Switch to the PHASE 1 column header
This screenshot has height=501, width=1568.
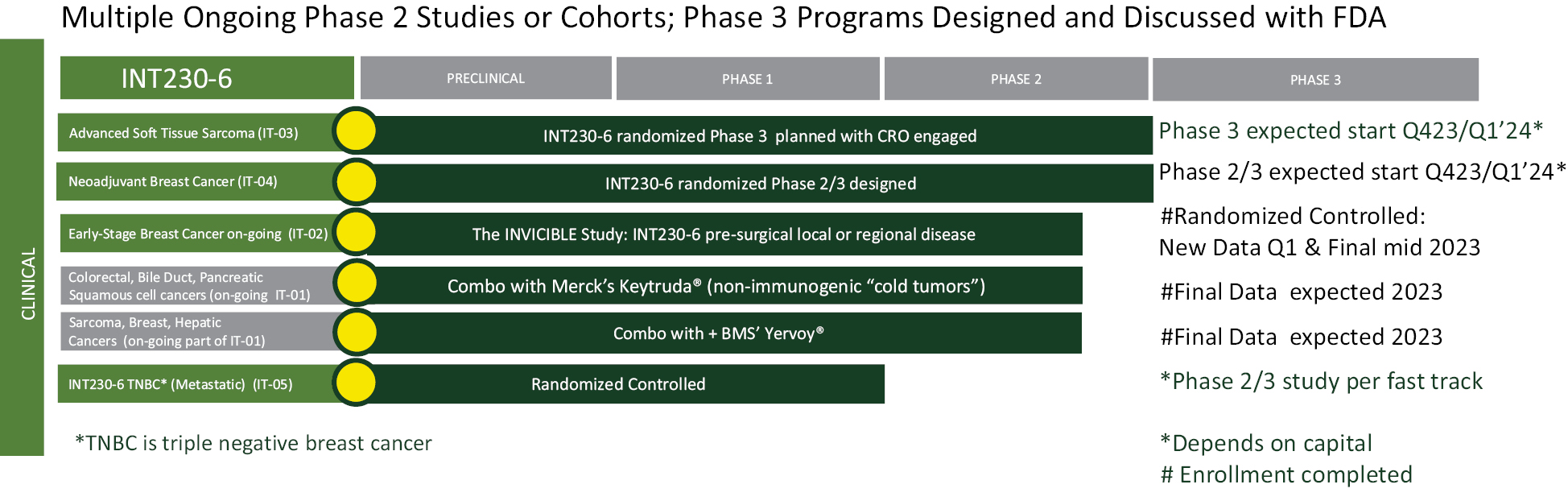point(747,79)
